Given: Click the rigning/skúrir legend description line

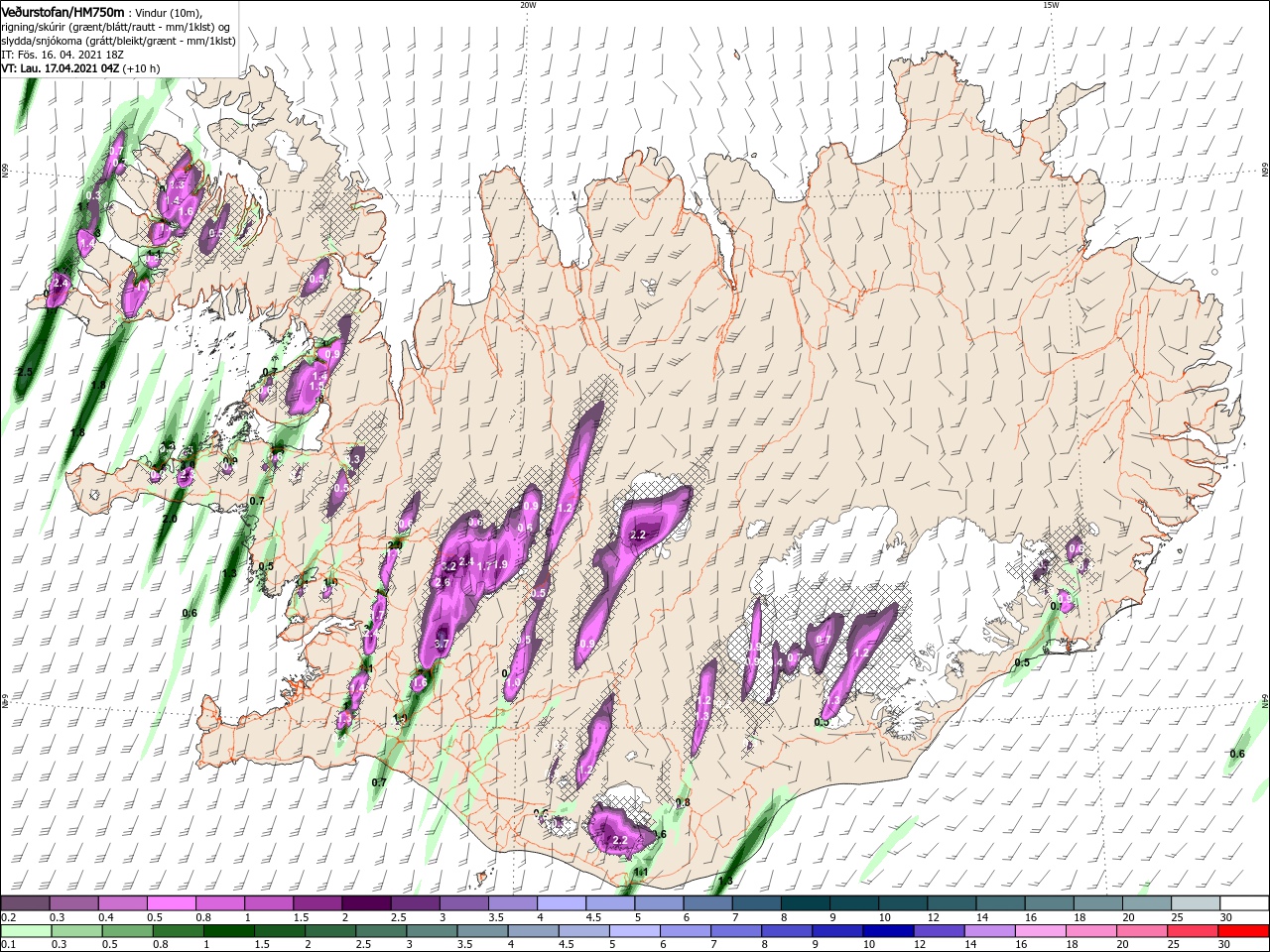Looking at the screenshot, I should tap(116, 27).
